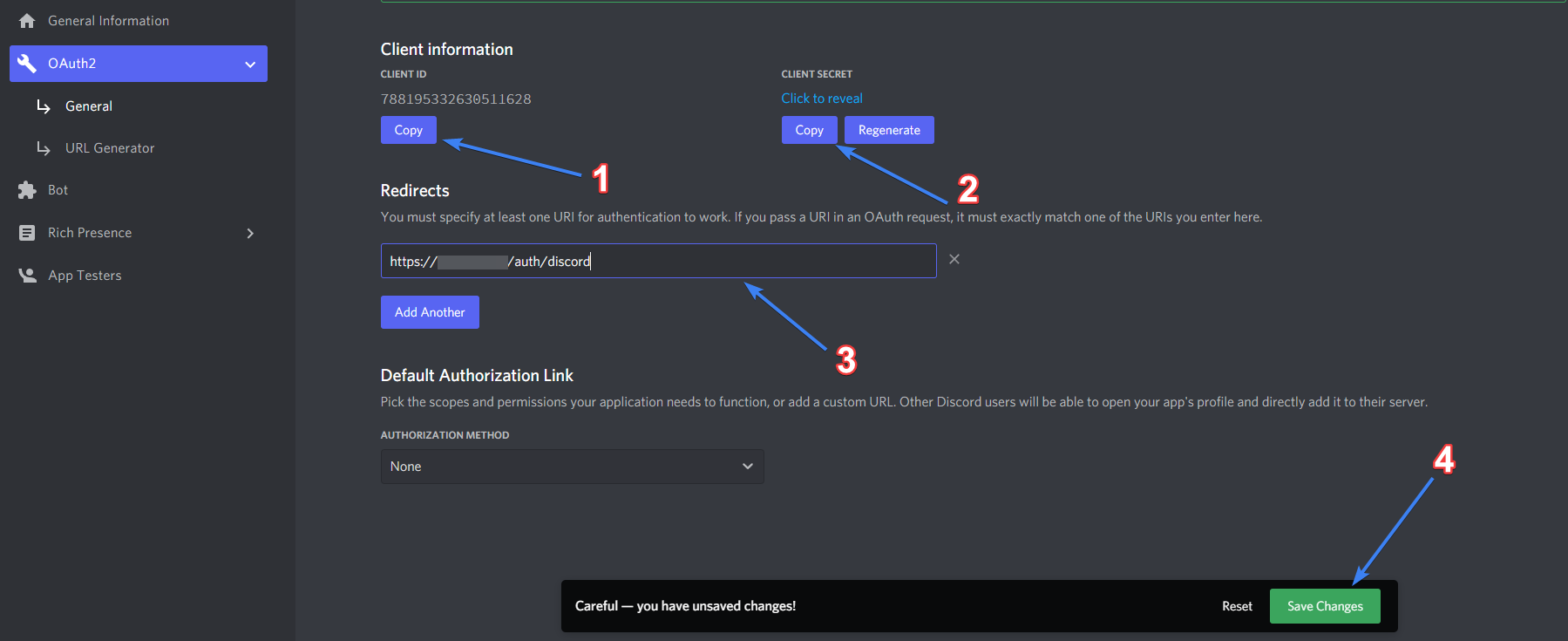Reset the unsaved changes
The image size is (1568, 641).
pyautogui.click(x=1237, y=606)
